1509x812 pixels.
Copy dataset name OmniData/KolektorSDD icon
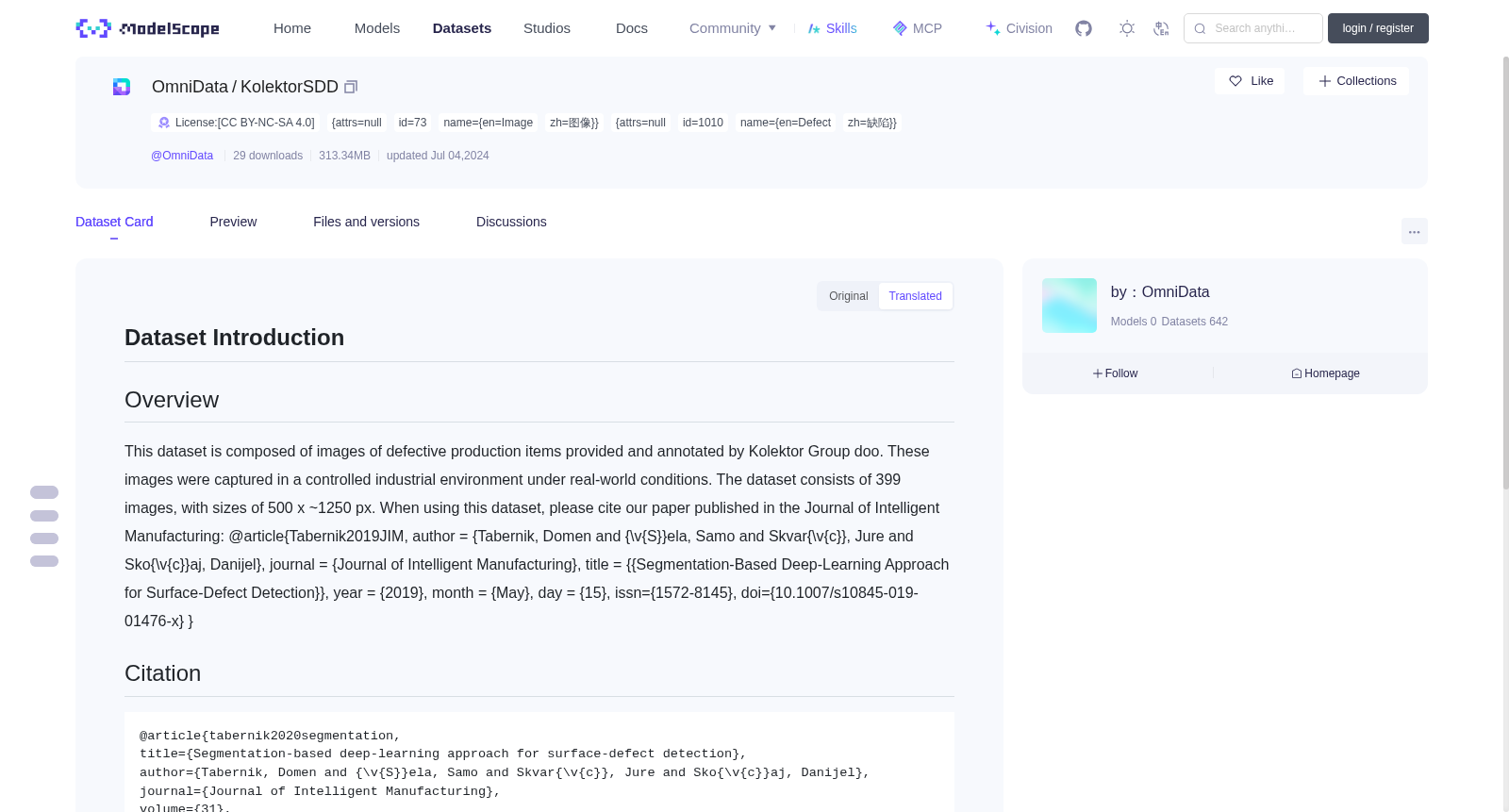pos(351,87)
